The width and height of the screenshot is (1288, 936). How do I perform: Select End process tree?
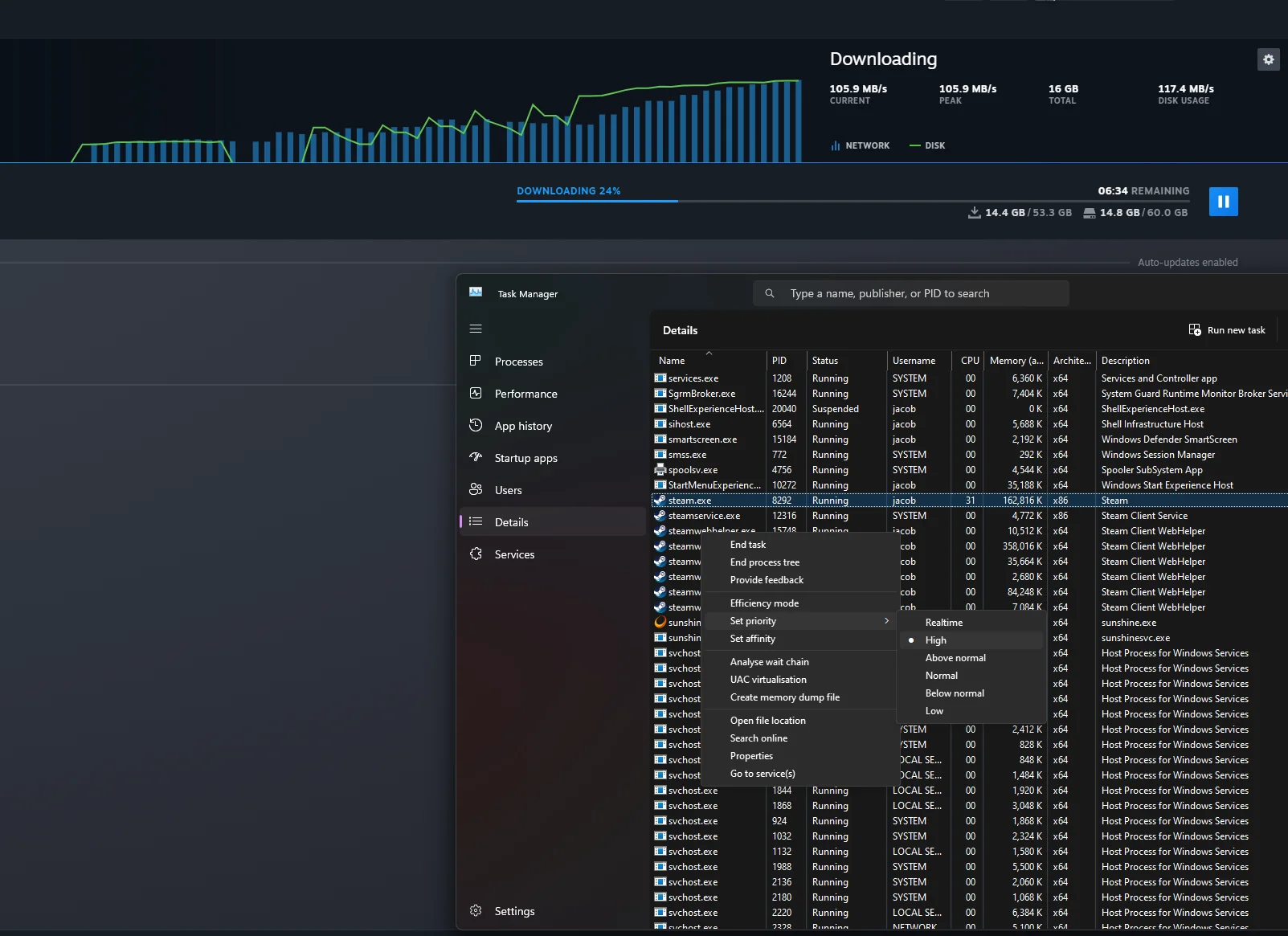(799, 562)
